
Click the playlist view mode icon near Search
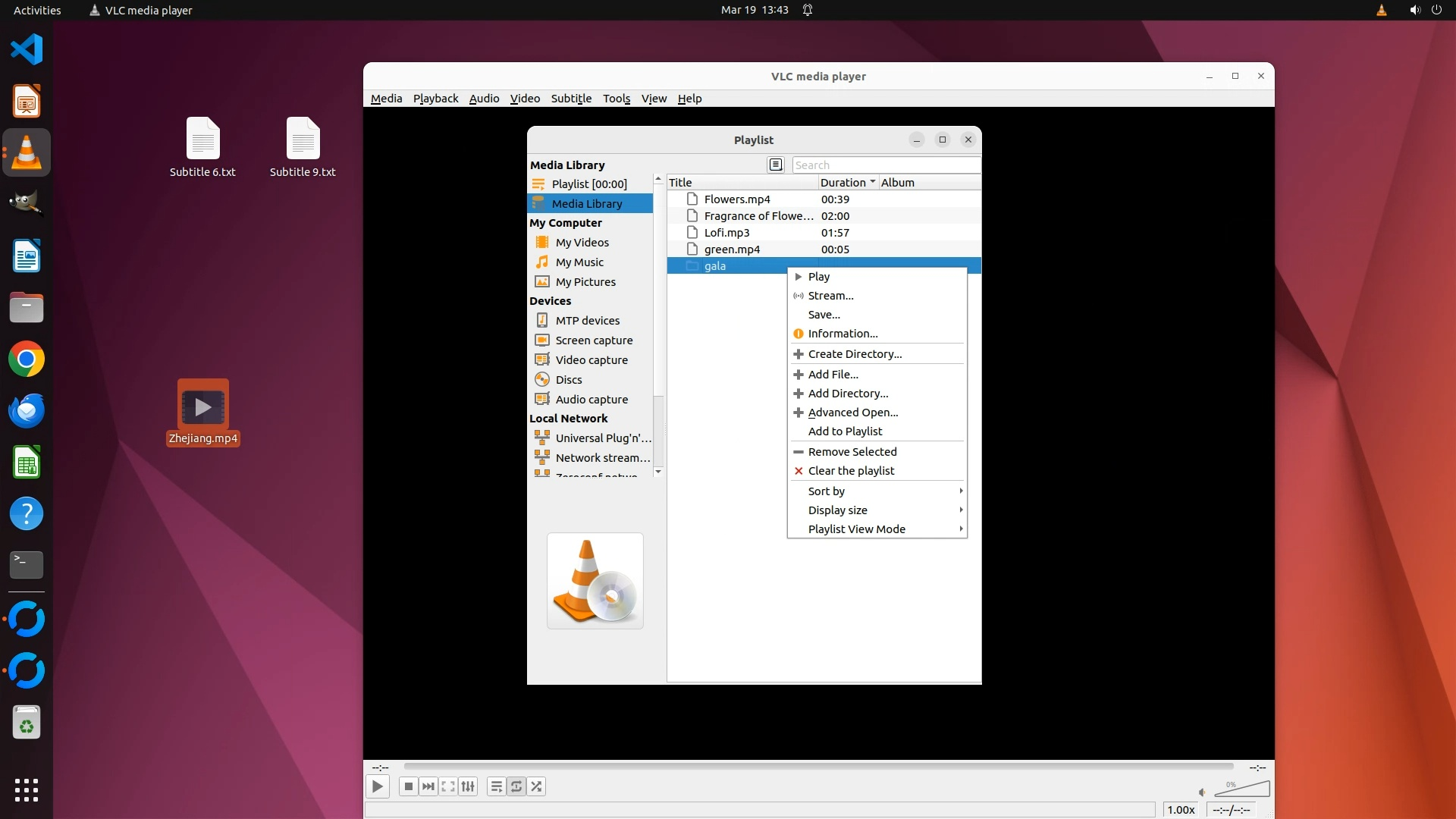click(x=775, y=165)
